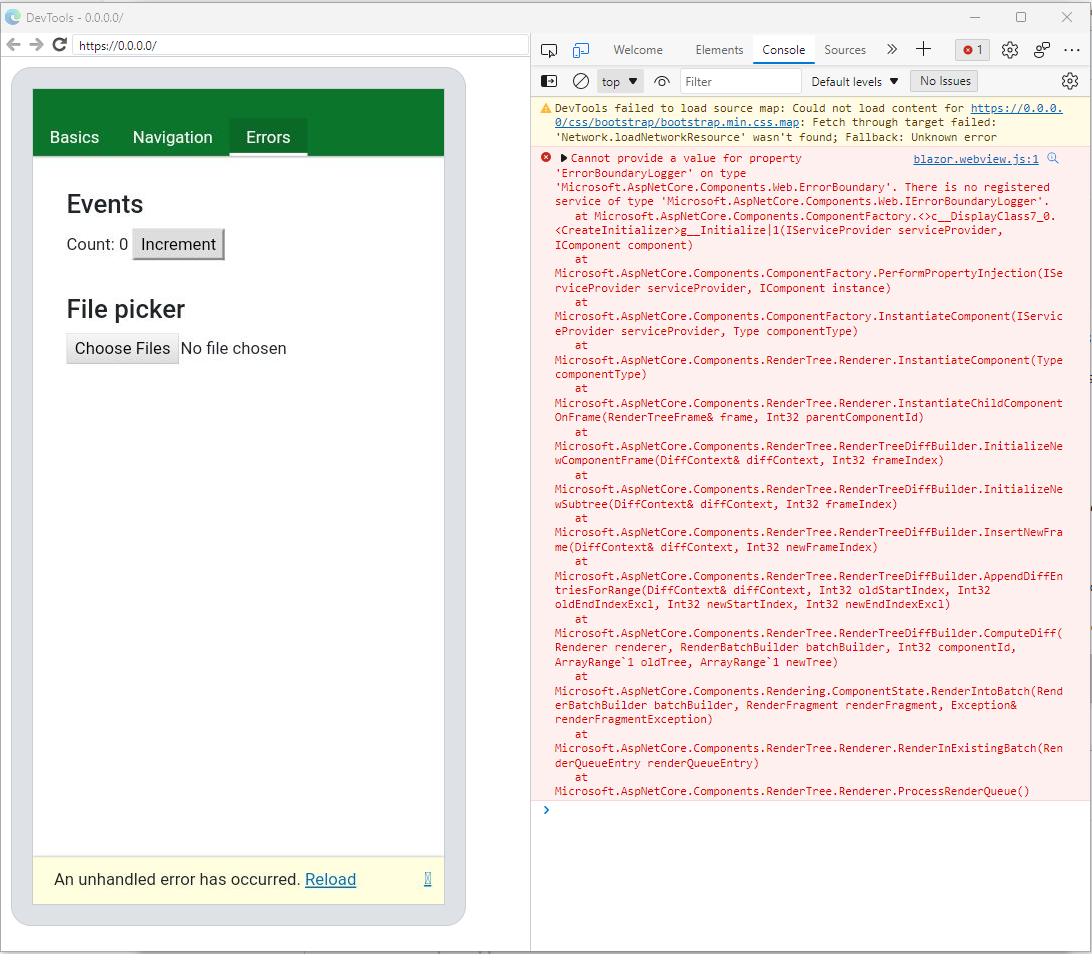Open the Navigation tab in the app

pyautogui.click(x=172, y=137)
